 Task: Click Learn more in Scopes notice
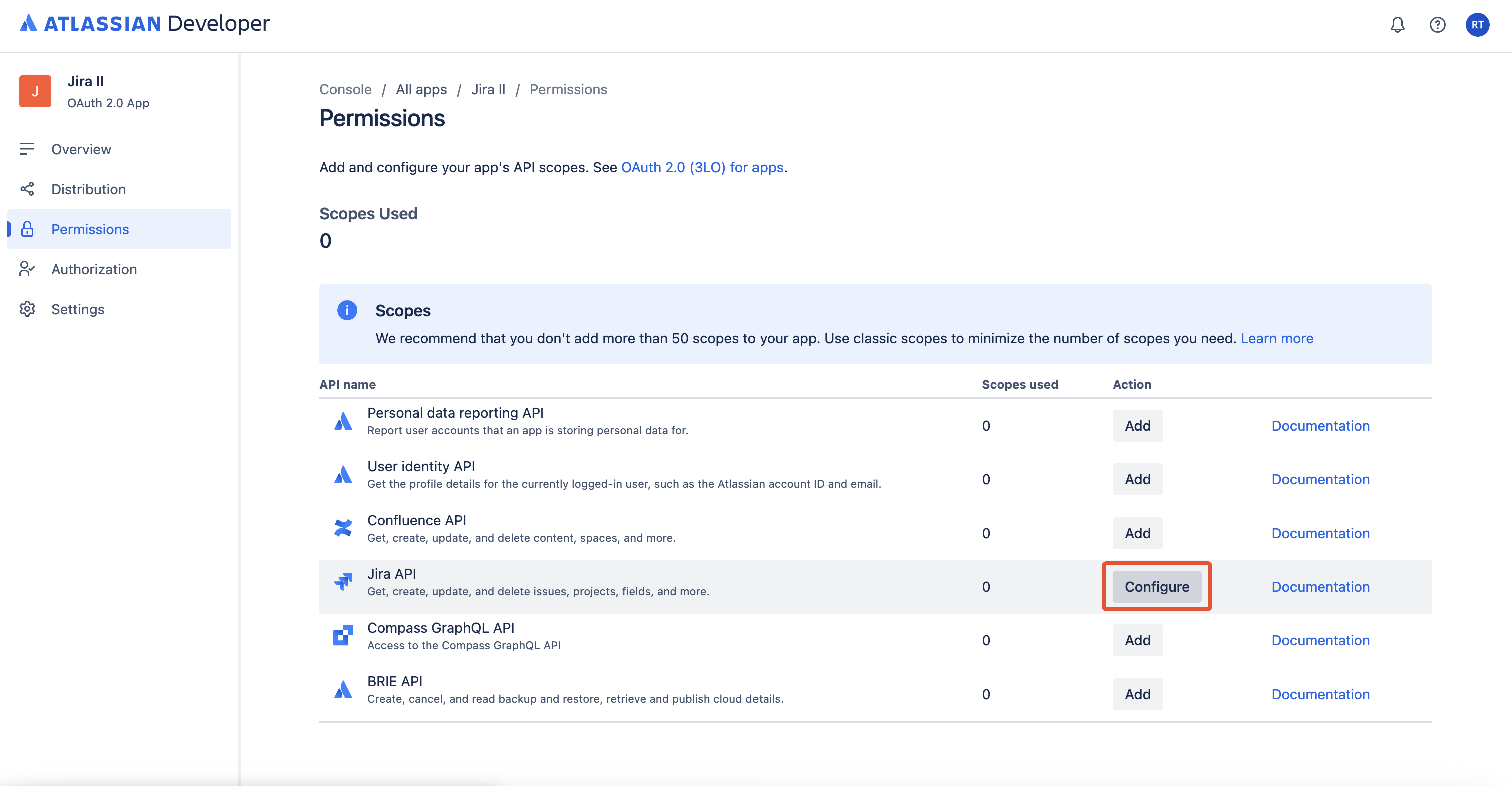1277,339
